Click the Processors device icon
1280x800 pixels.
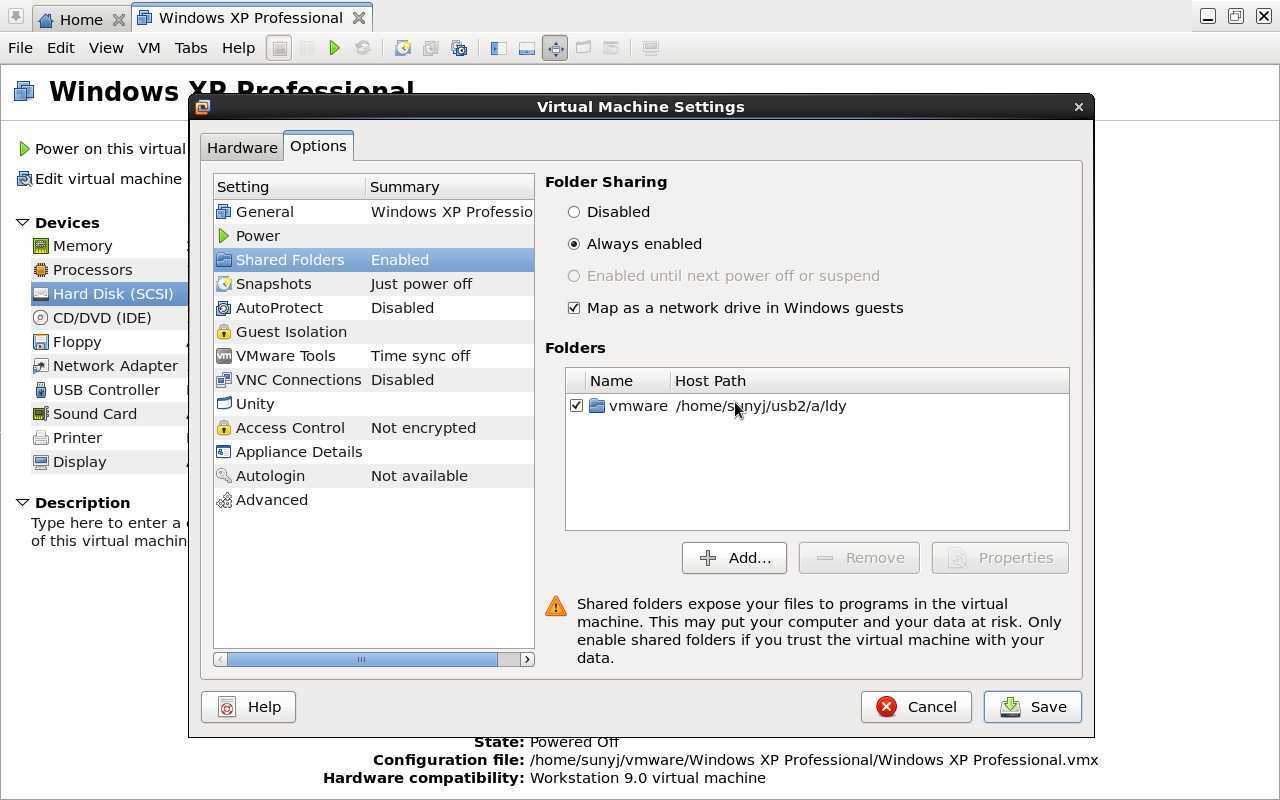coord(41,270)
